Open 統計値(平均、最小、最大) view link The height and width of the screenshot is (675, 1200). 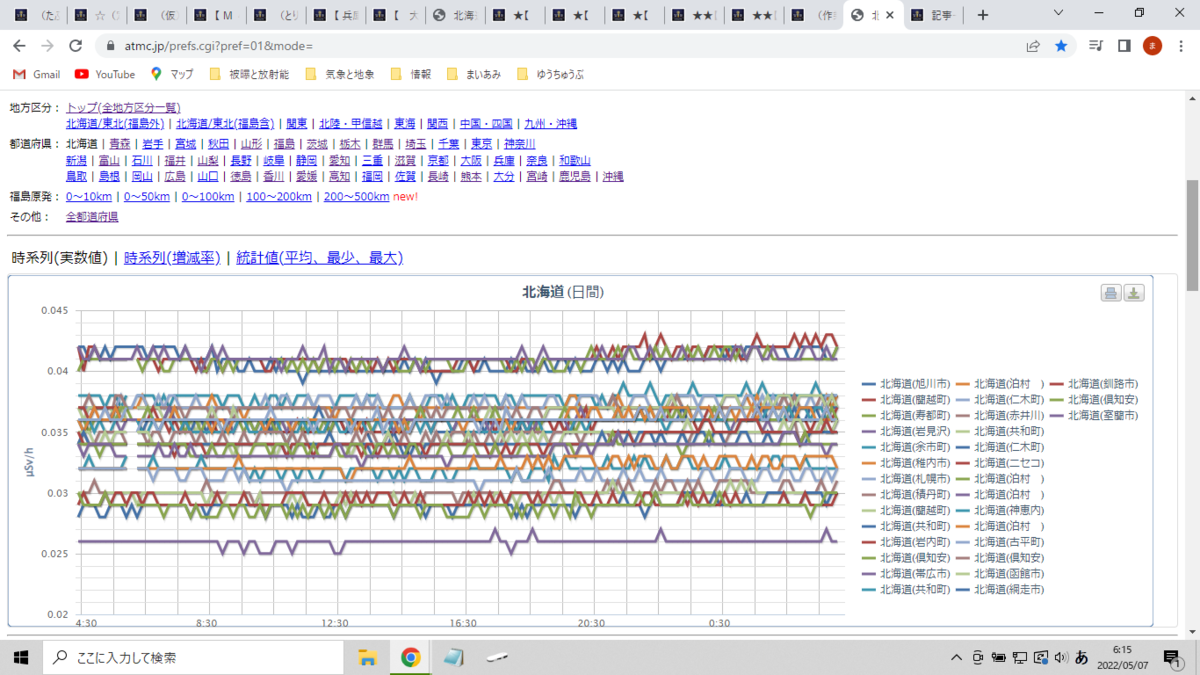(319, 258)
